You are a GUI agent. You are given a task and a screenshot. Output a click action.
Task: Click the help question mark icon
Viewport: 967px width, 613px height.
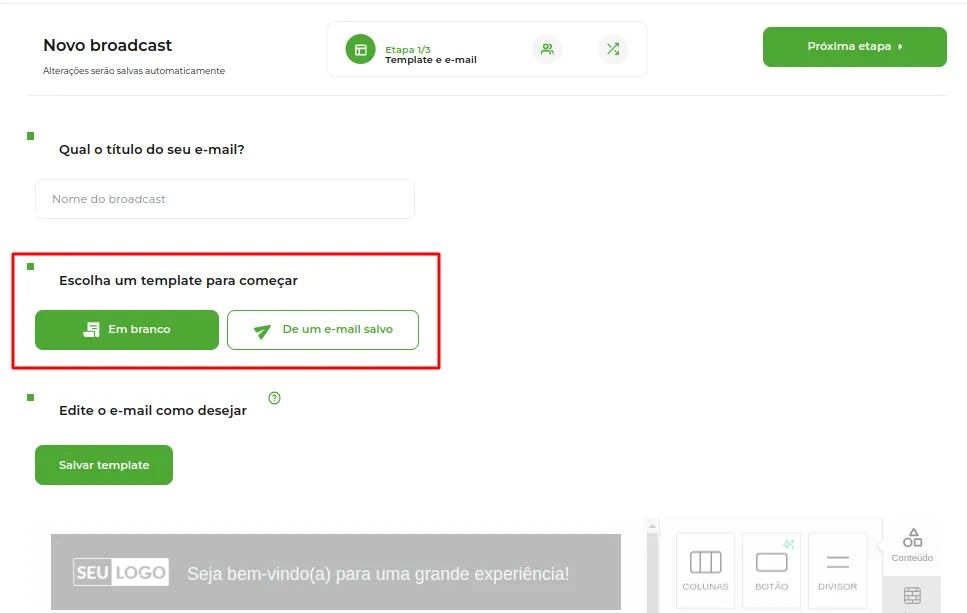[x=274, y=398]
